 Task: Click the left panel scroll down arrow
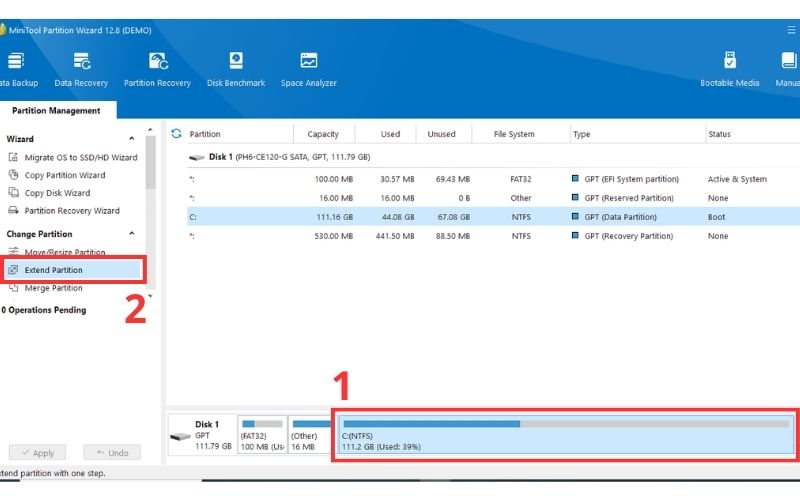pyautogui.click(x=150, y=296)
